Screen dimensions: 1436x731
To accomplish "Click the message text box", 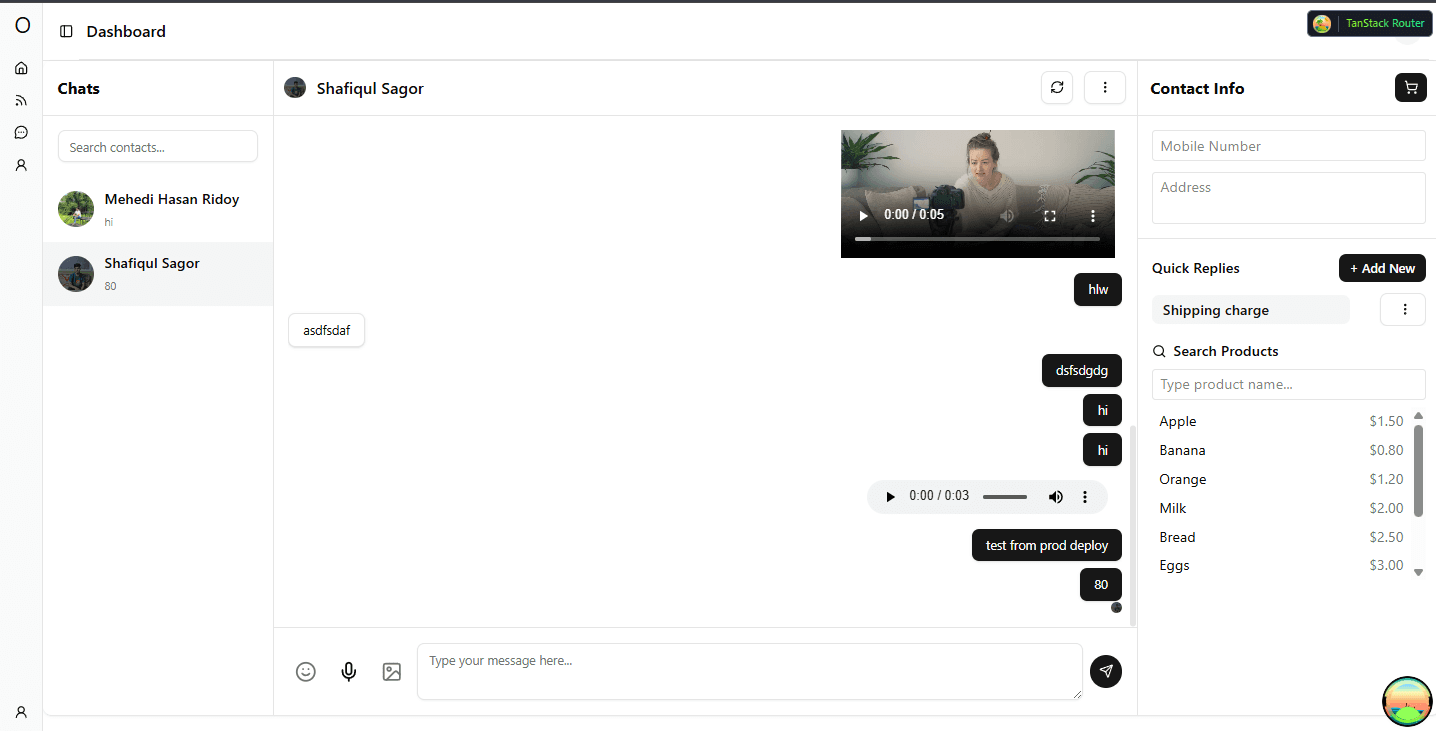I will [x=749, y=671].
